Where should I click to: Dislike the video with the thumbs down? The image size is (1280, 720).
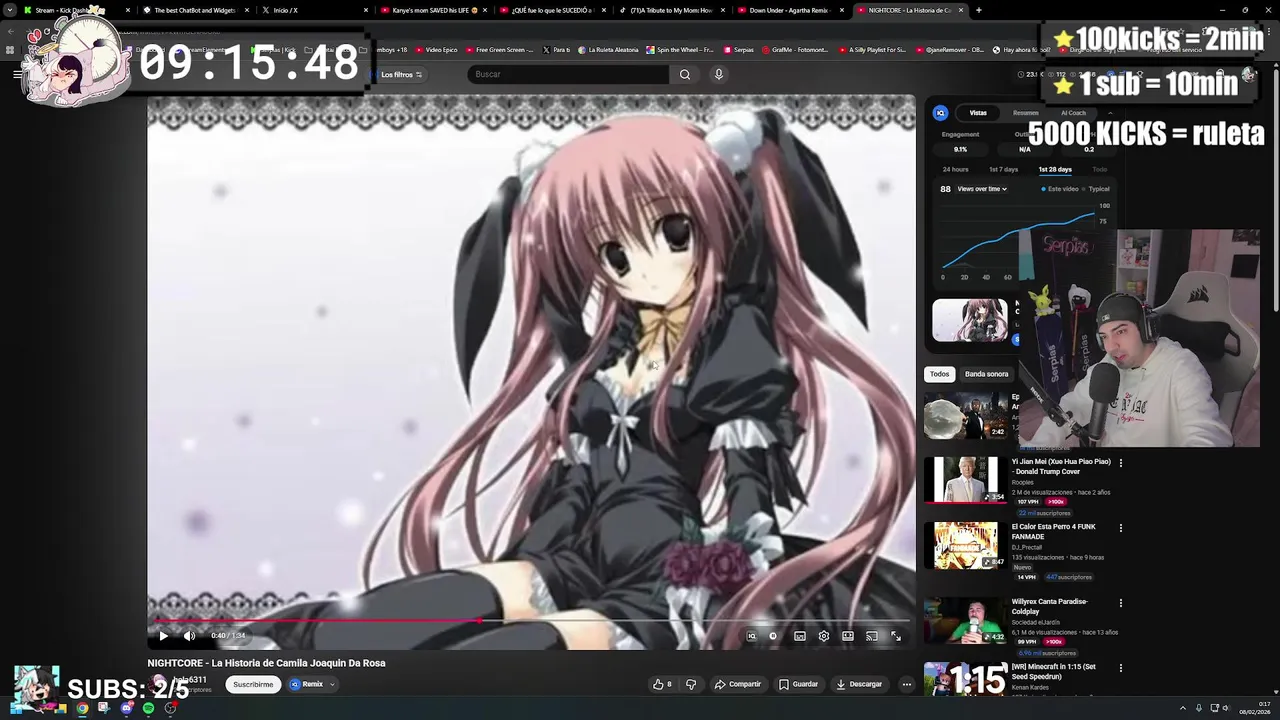[690, 684]
